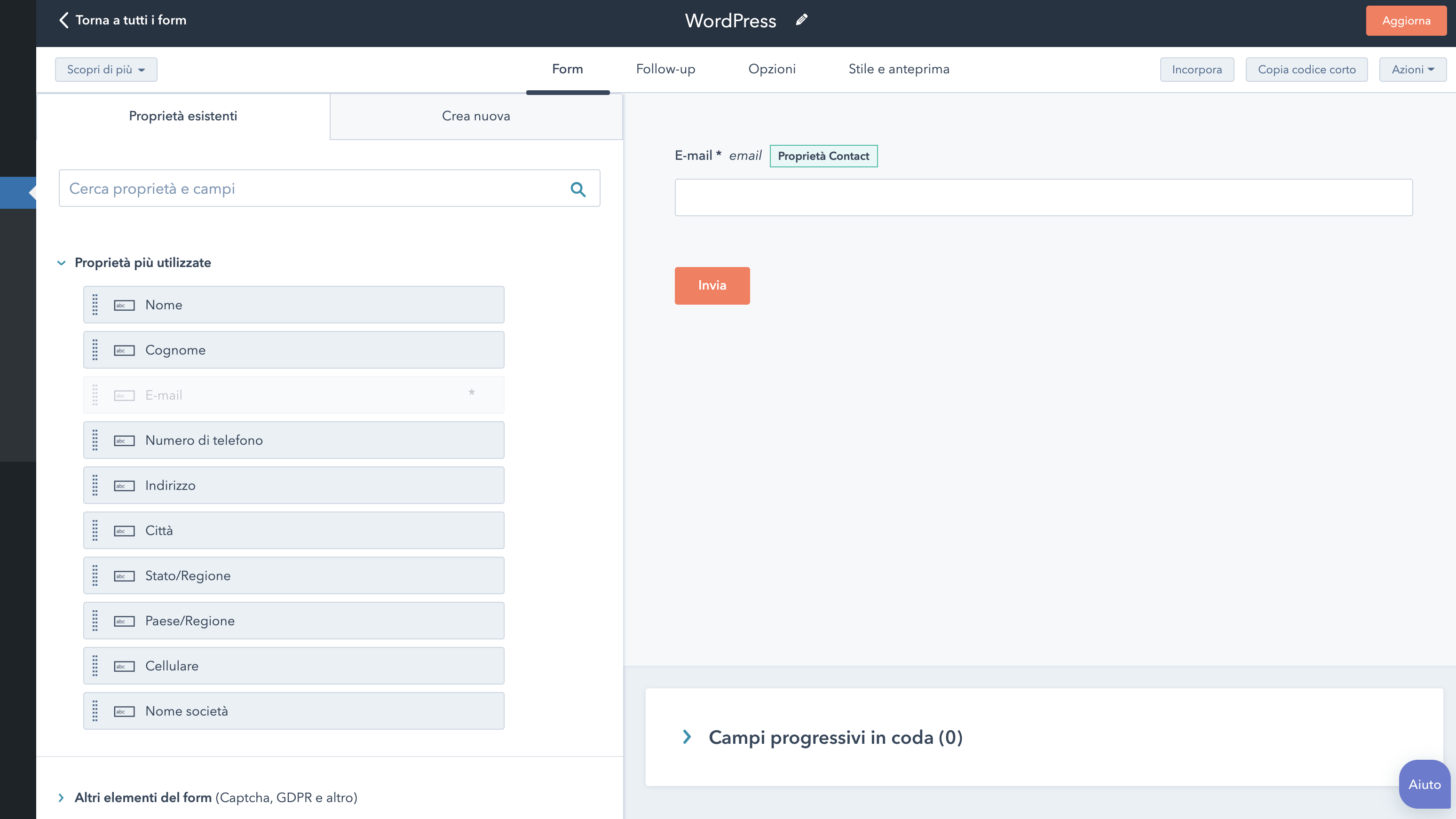Viewport: 1456px width, 819px height.
Task: Select the Nome property row
Action: tap(294, 305)
